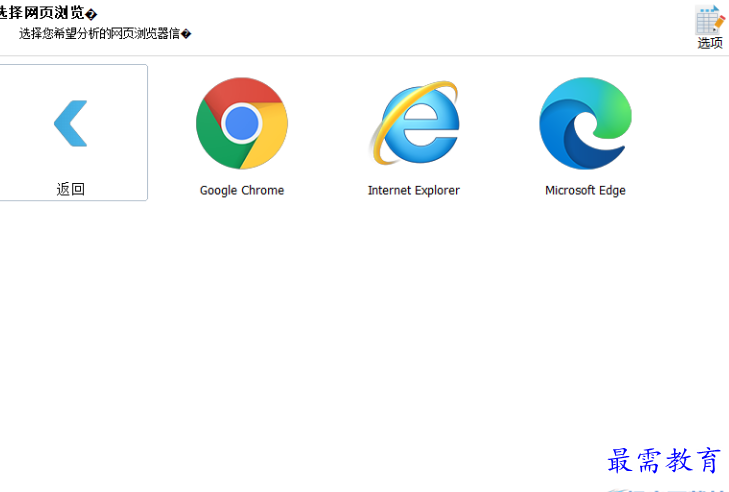
Task: Select the Google Chrome browser icon
Action: (242, 123)
